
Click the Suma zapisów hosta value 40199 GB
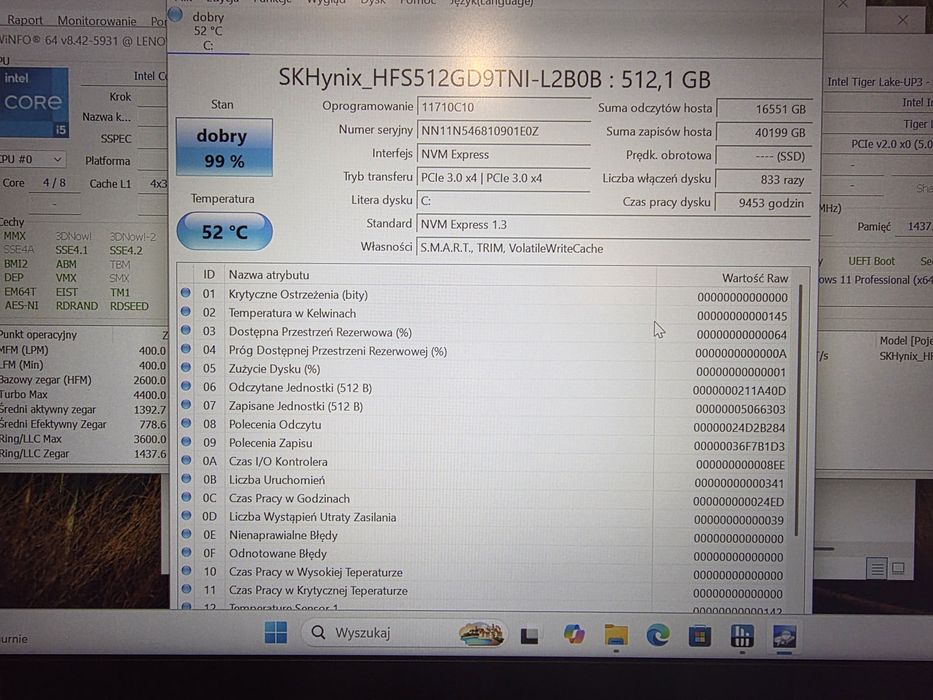pos(763,132)
